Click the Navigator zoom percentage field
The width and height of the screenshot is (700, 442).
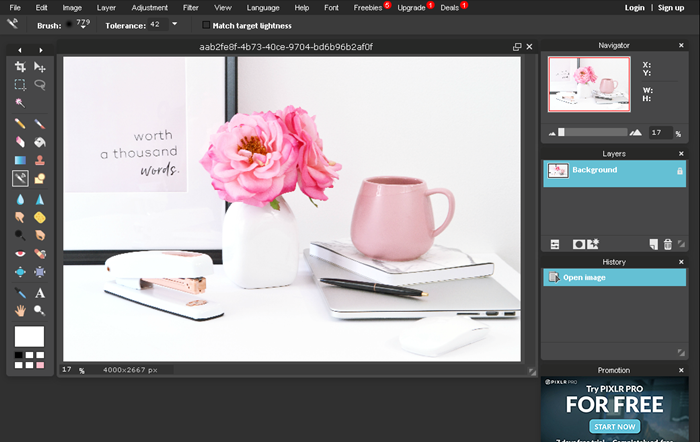click(660, 133)
